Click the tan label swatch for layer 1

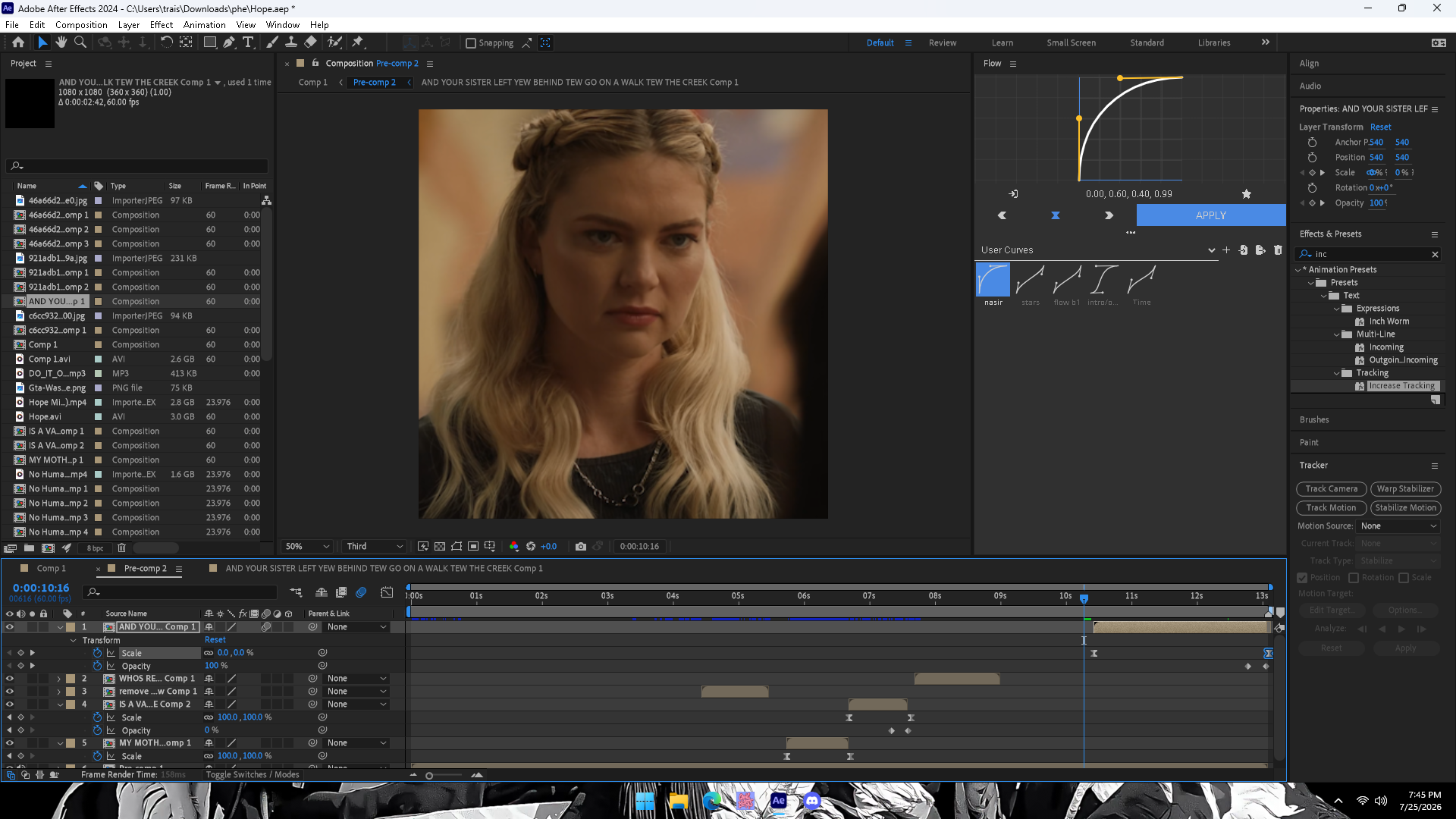71,627
